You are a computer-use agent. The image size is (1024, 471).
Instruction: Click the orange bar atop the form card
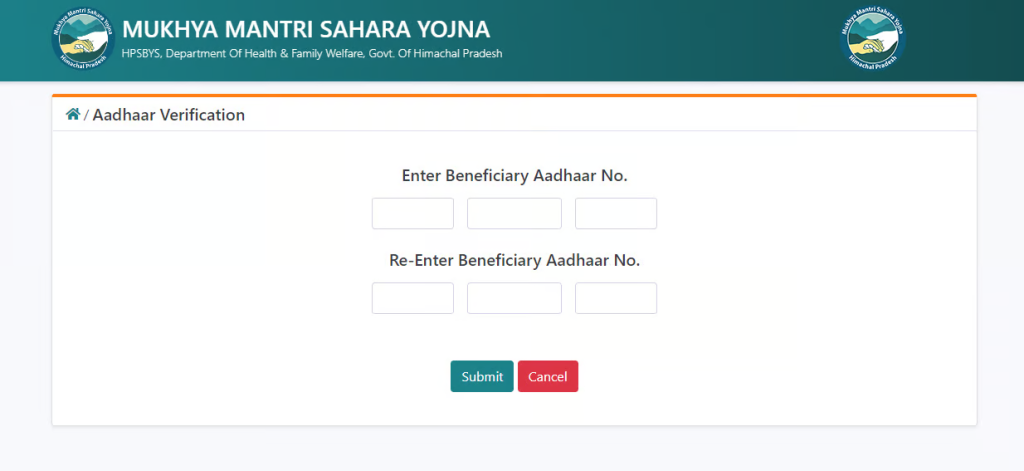[x=515, y=95]
